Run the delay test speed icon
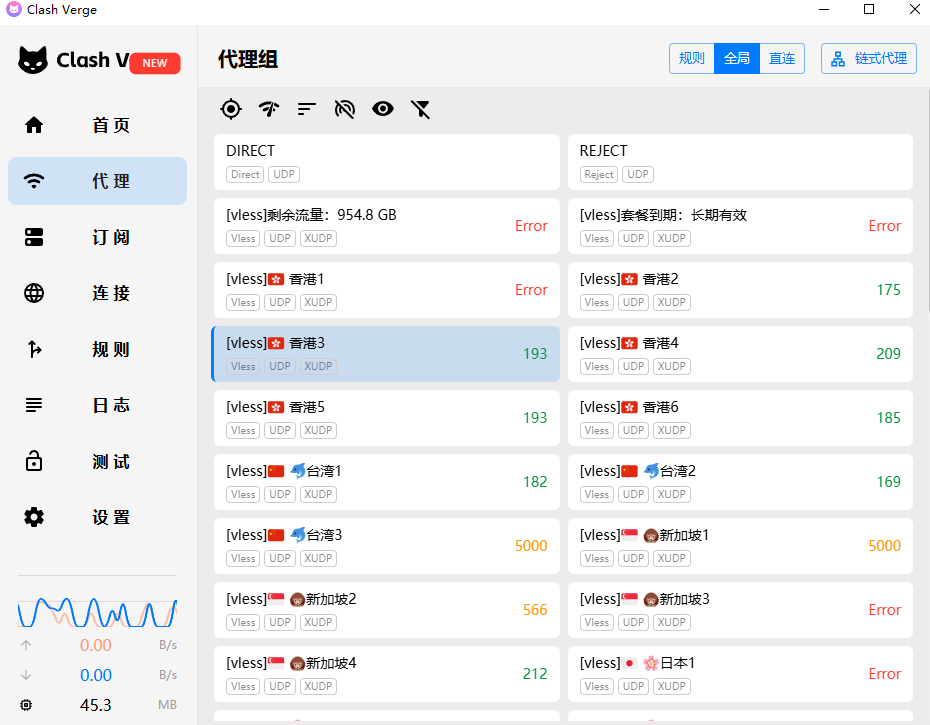The height and width of the screenshot is (725, 930). point(269,109)
